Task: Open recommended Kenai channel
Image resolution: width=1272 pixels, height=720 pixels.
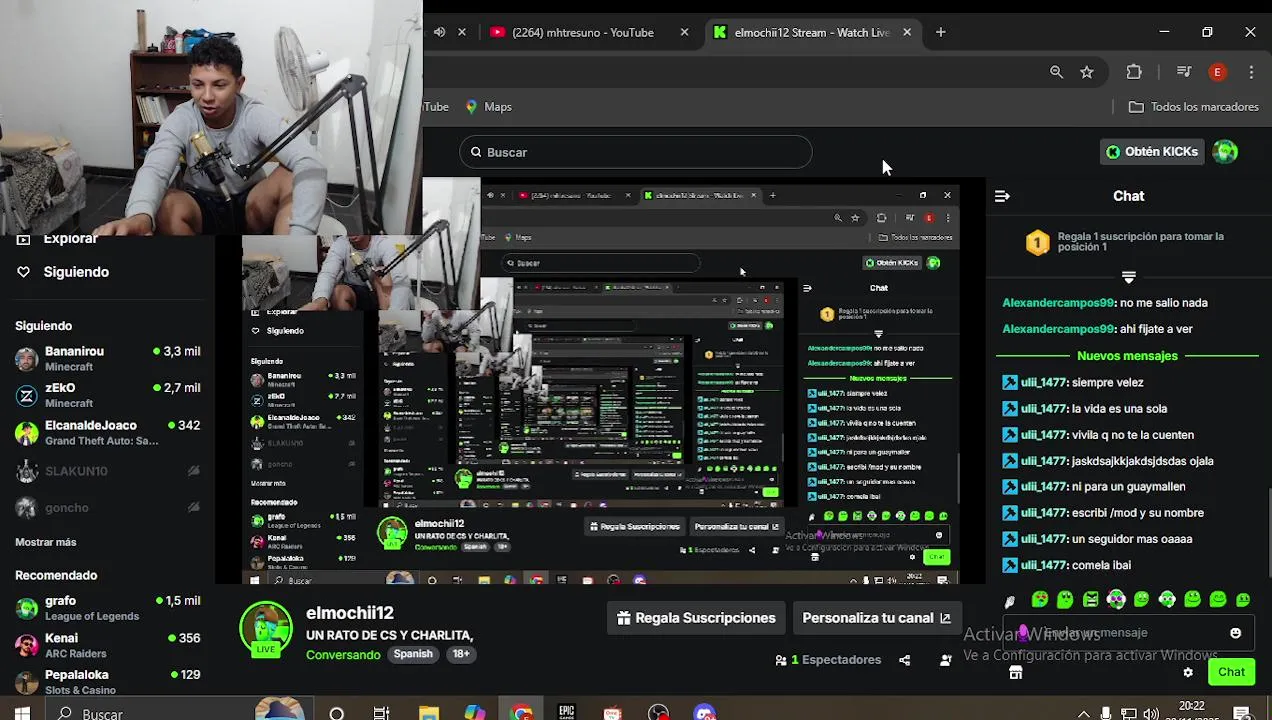Action: point(107,645)
